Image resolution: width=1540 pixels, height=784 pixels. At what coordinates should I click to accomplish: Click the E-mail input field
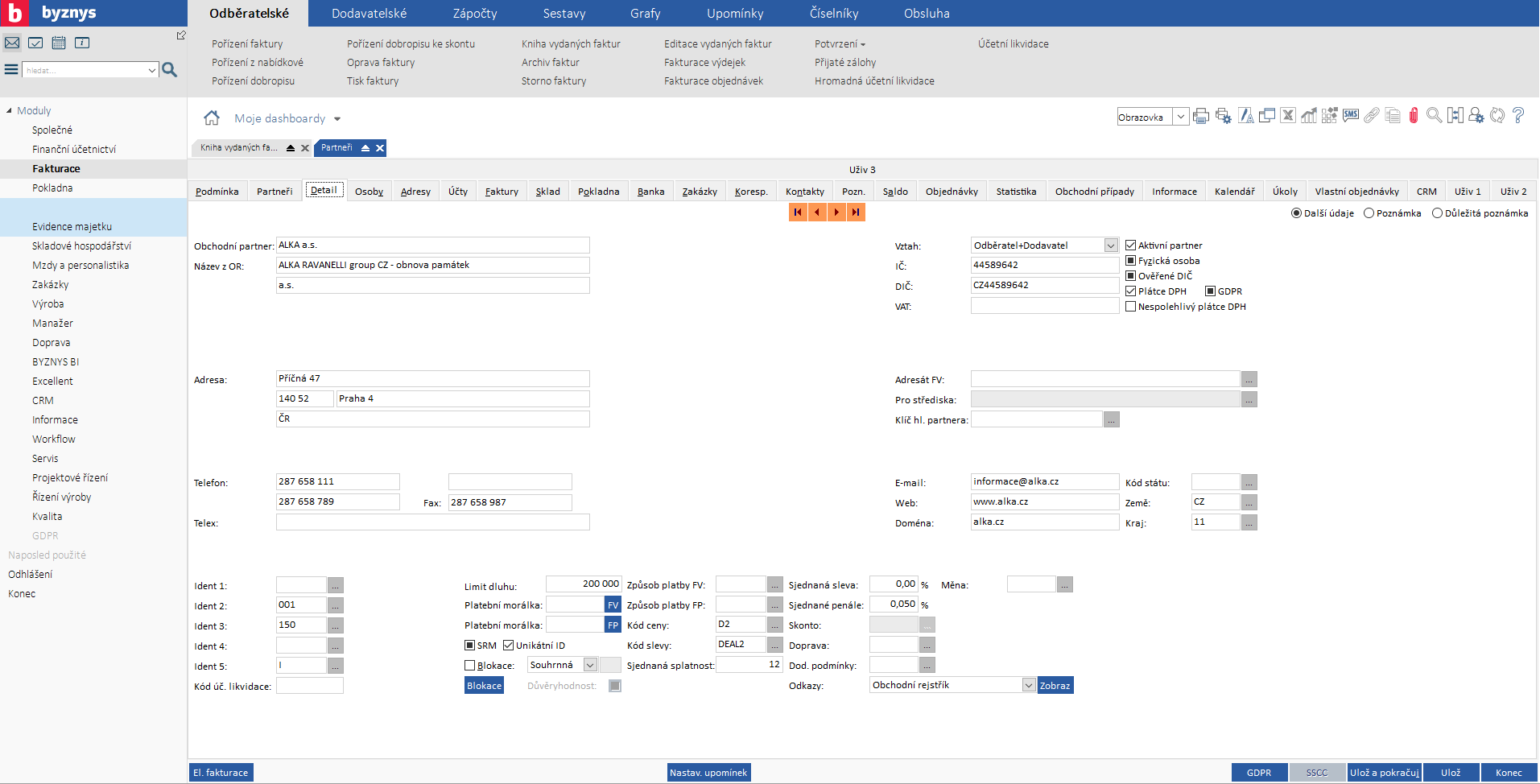pyautogui.click(x=1044, y=481)
